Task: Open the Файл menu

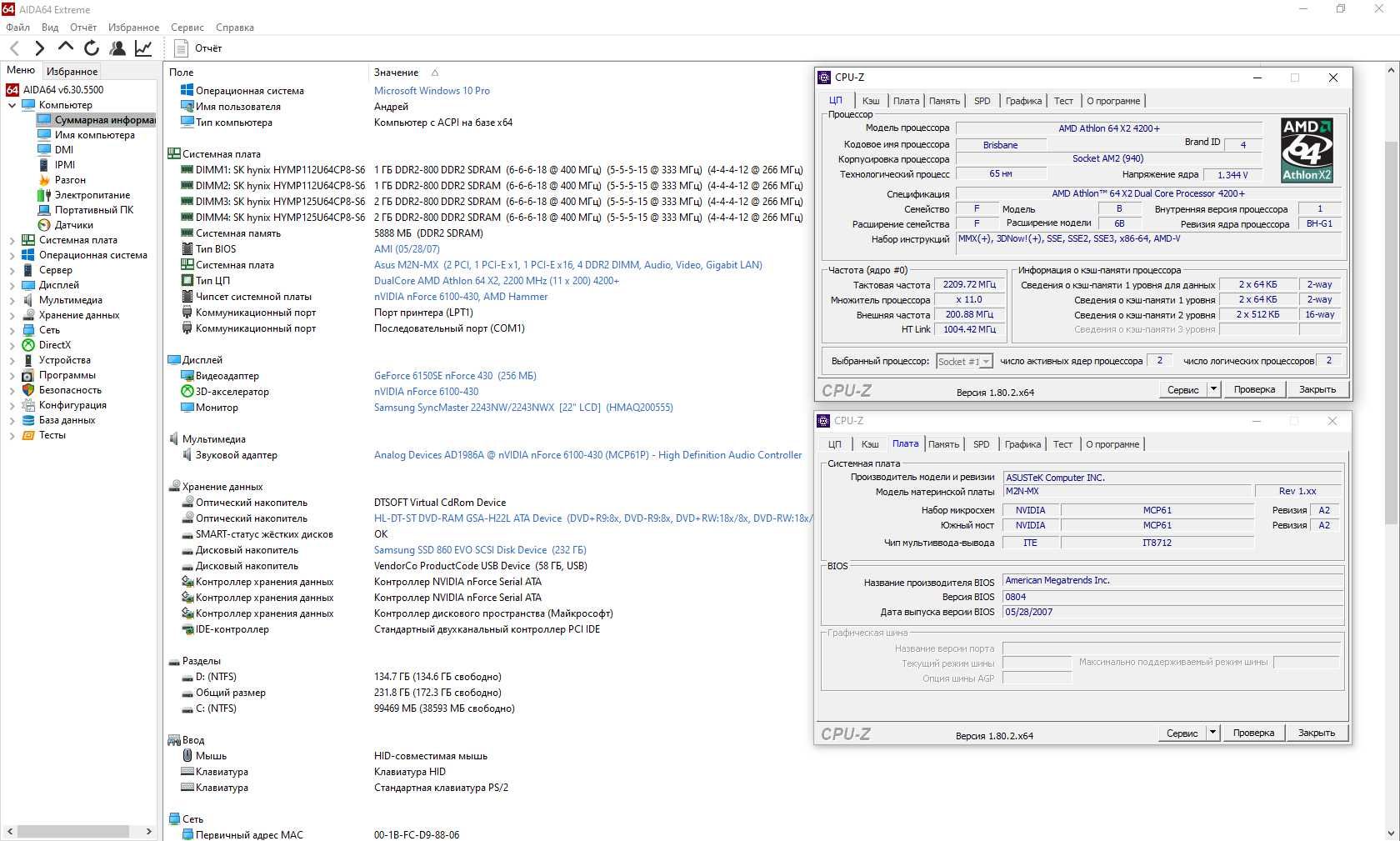Action: point(17,28)
